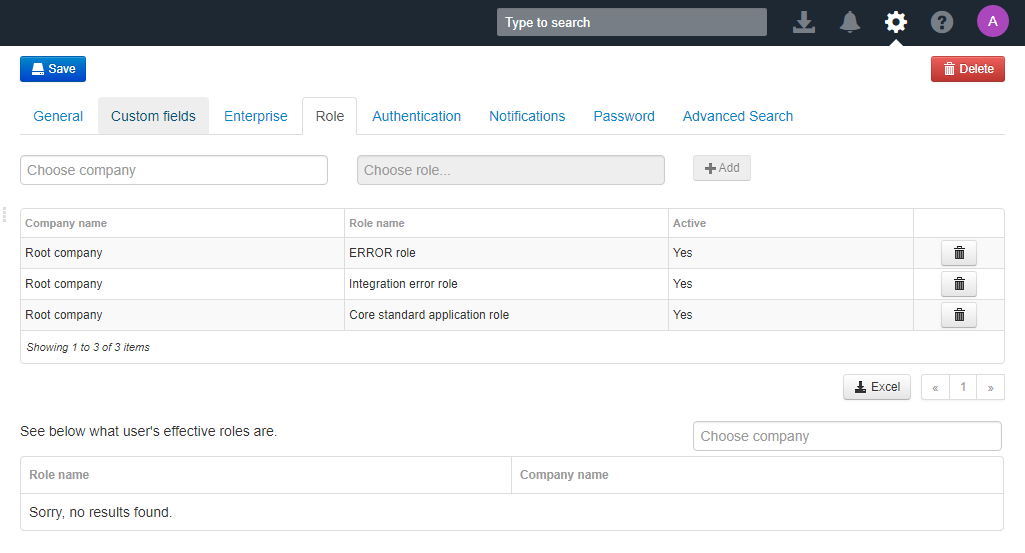Go to next page of results
The height and width of the screenshot is (553, 1025).
(990, 387)
